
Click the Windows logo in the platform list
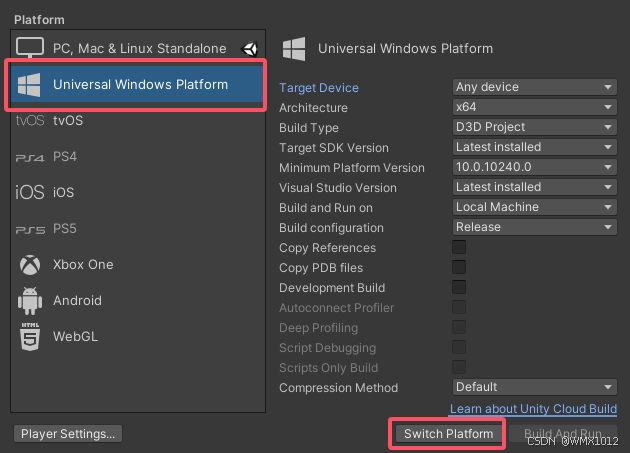pyautogui.click(x=29, y=85)
